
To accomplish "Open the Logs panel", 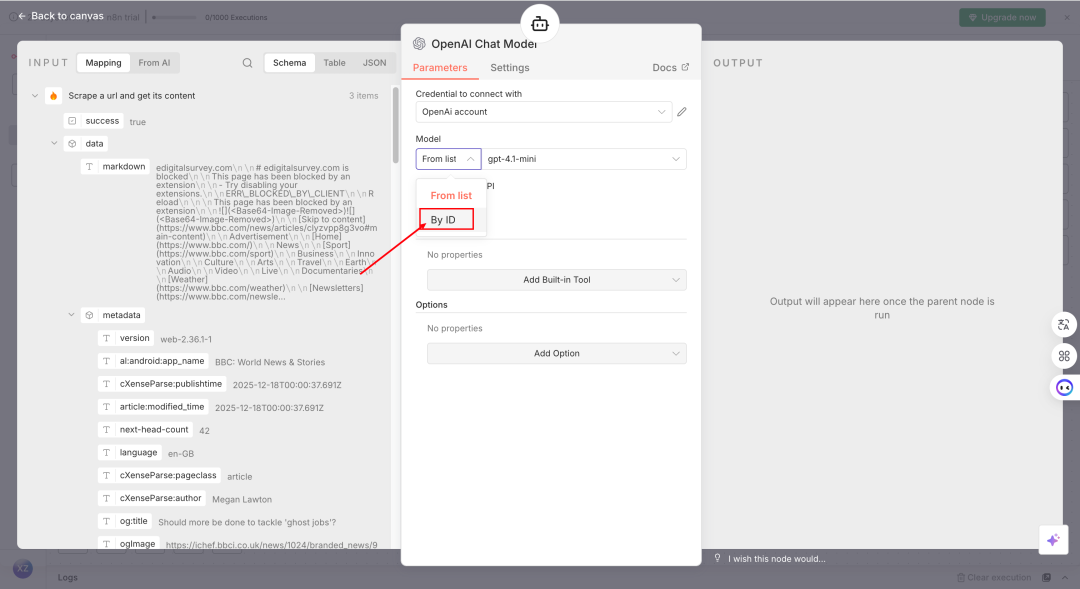I will pyautogui.click(x=68, y=577).
